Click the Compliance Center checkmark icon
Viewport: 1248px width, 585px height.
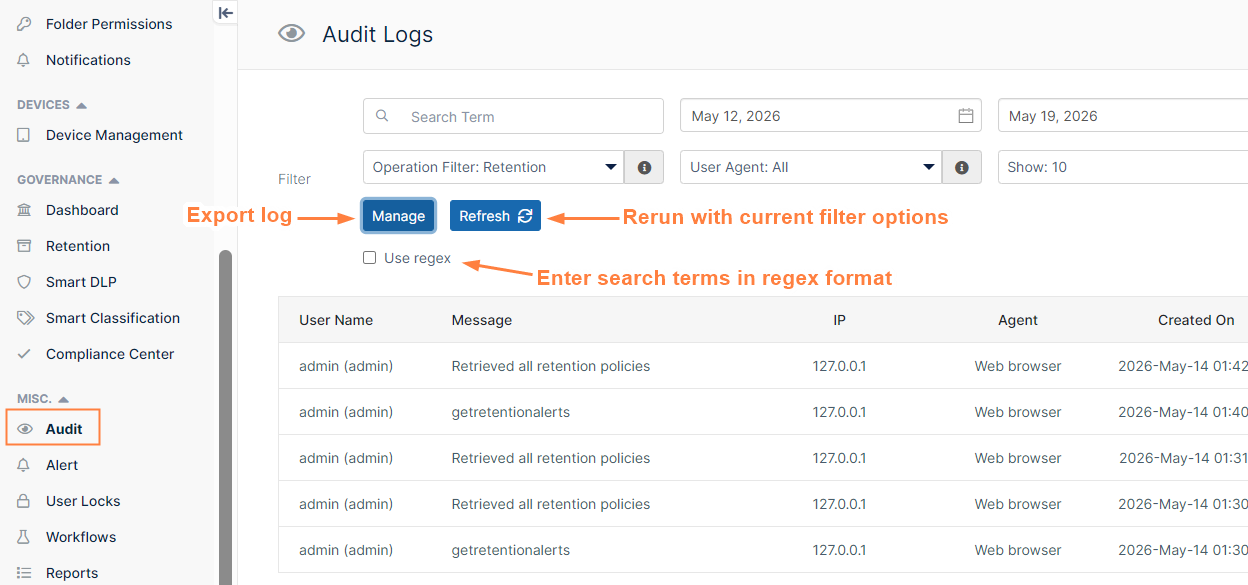click(x=24, y=354)
